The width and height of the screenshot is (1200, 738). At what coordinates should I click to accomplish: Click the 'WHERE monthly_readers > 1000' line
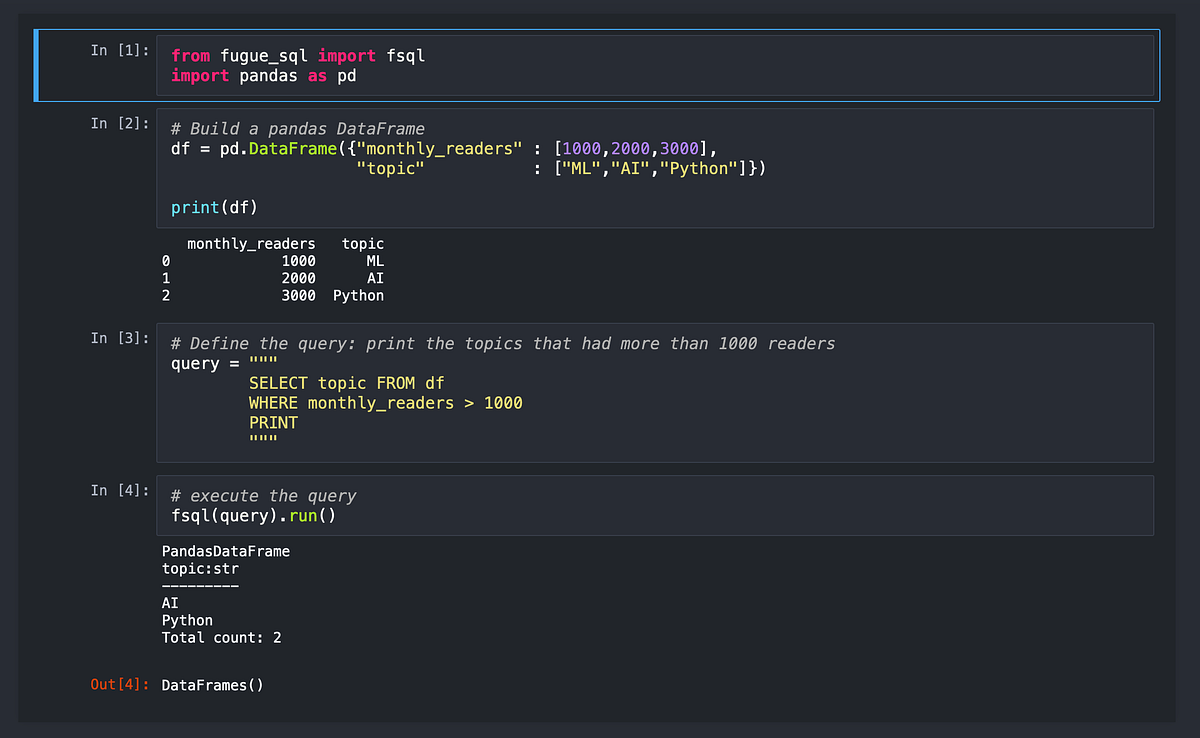click(x=386, y=403)
